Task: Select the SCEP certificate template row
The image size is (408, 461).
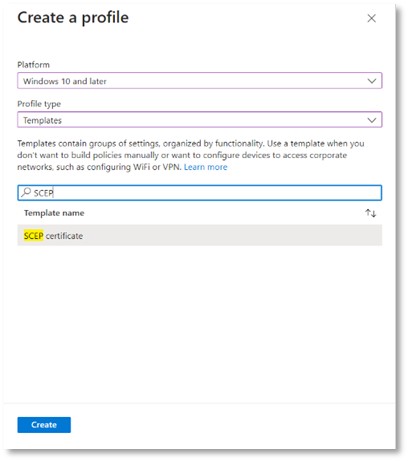Action: click(199, 235)
